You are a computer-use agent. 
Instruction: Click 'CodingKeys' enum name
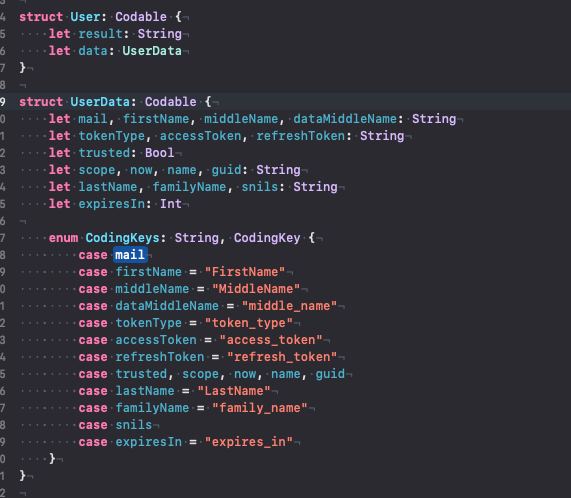tap(122, 238)
